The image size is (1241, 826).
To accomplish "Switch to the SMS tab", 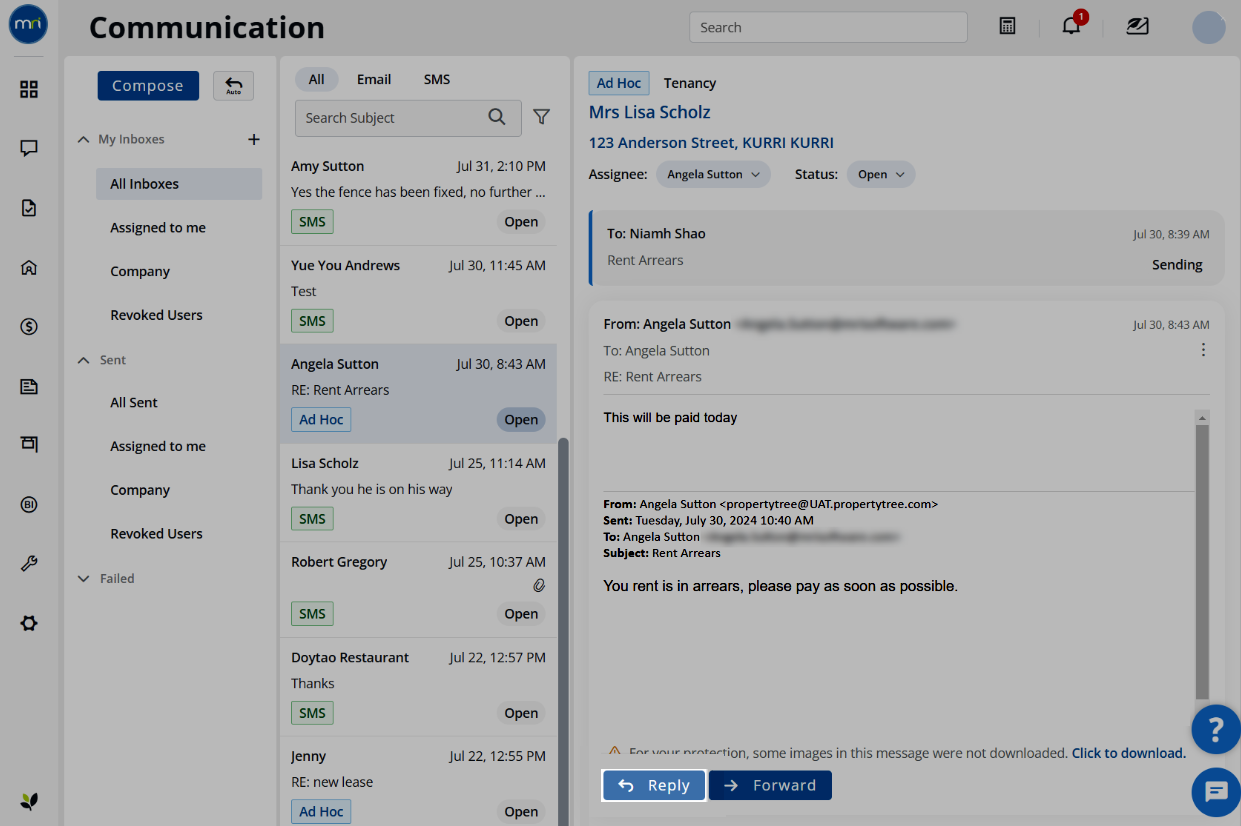I will (437, 79).
